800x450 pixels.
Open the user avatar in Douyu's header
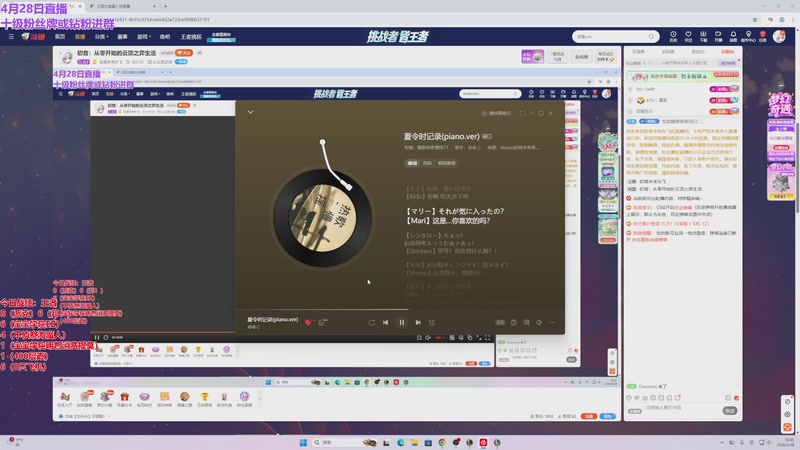[x=779, y=36]
